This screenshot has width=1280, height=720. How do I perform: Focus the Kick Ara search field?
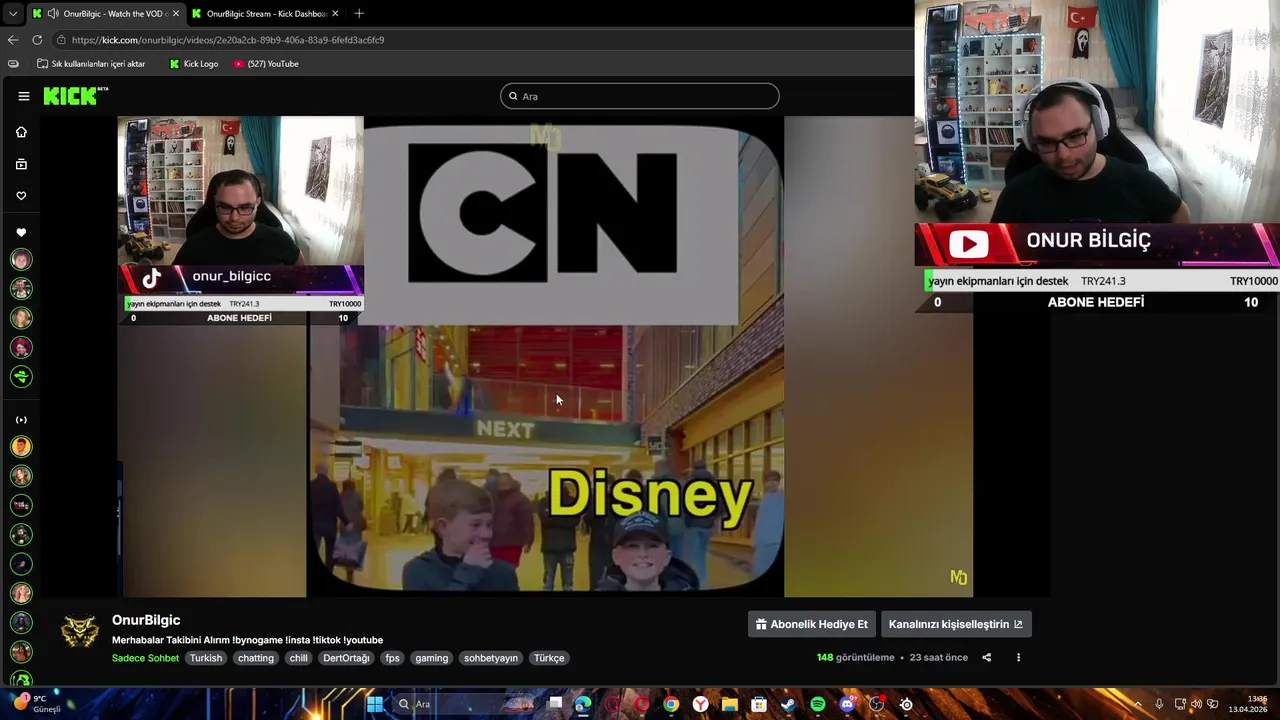640,96
